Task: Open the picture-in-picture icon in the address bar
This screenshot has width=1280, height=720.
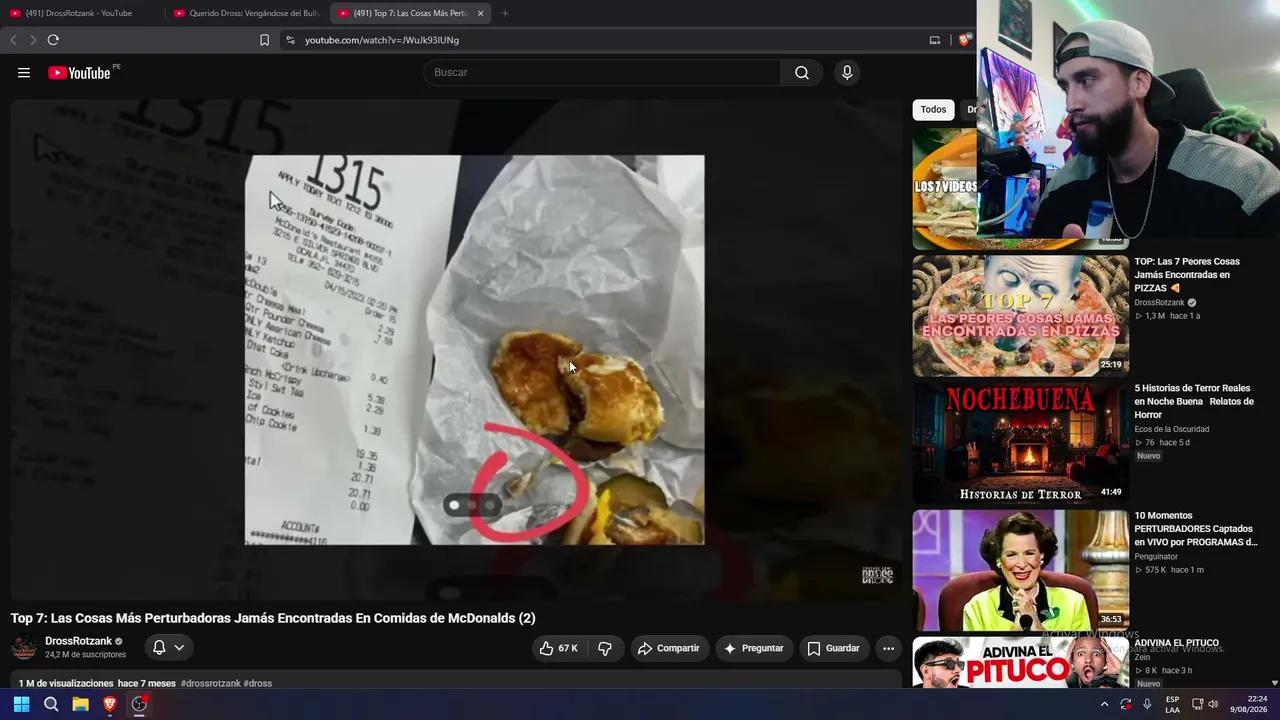Action: (x=935, y=40)
